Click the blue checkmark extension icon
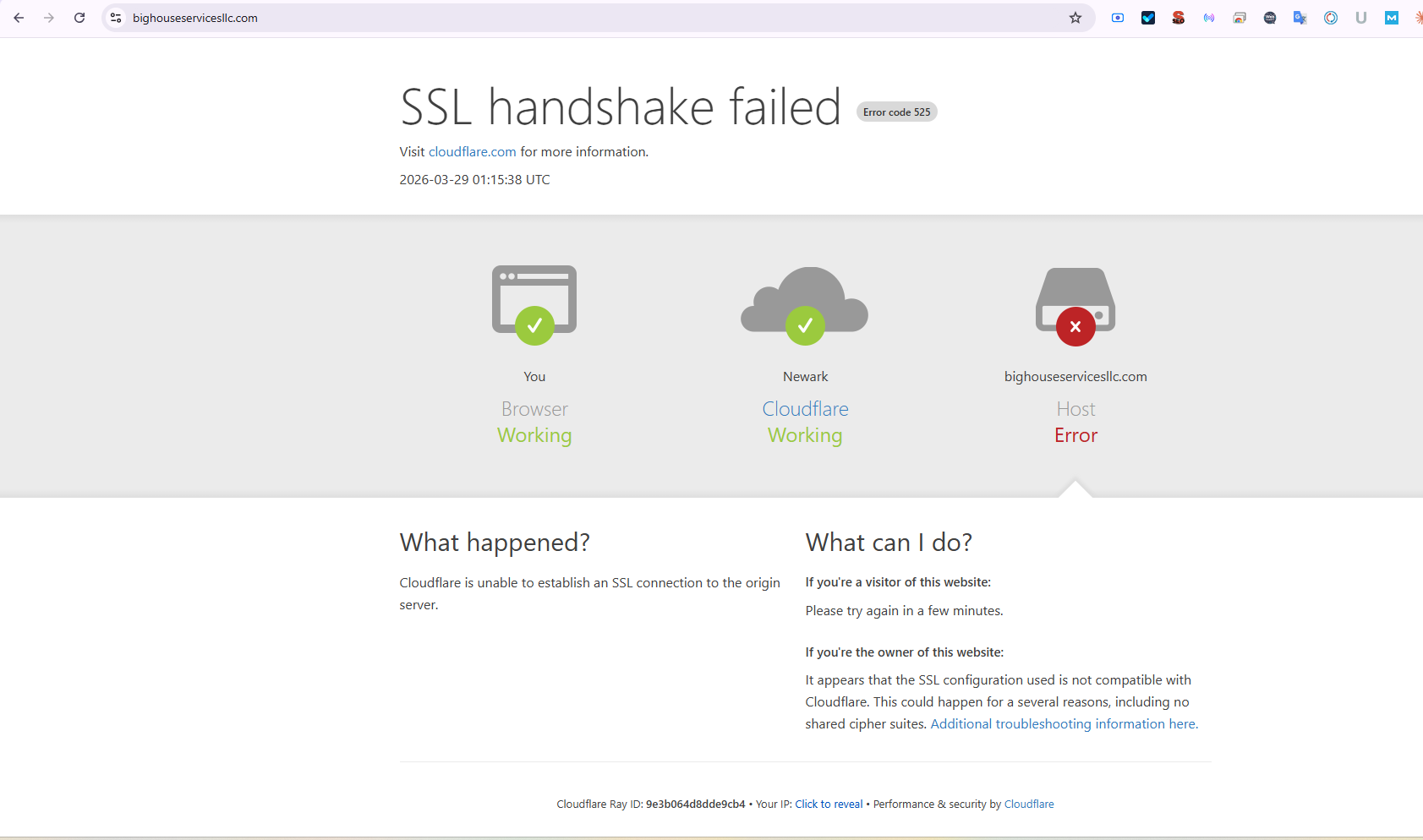The height and width of the screenshot is (840, 1423). pos(1148,18)
